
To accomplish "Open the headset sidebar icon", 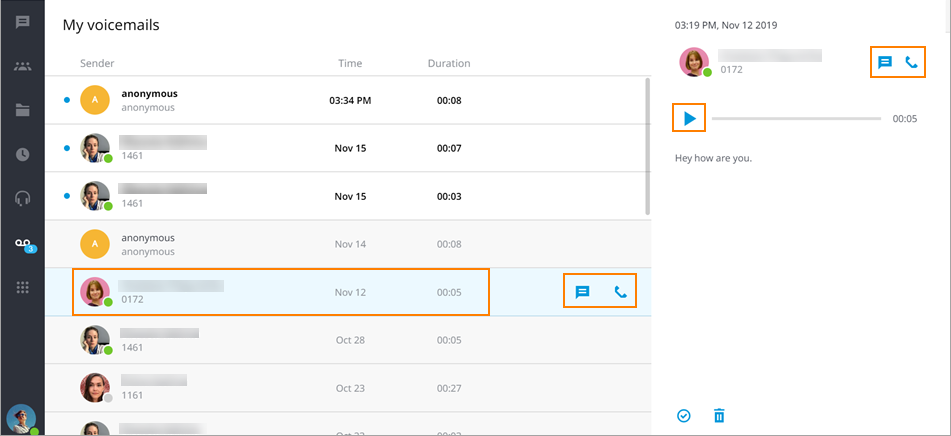I will tap(22, 198).
